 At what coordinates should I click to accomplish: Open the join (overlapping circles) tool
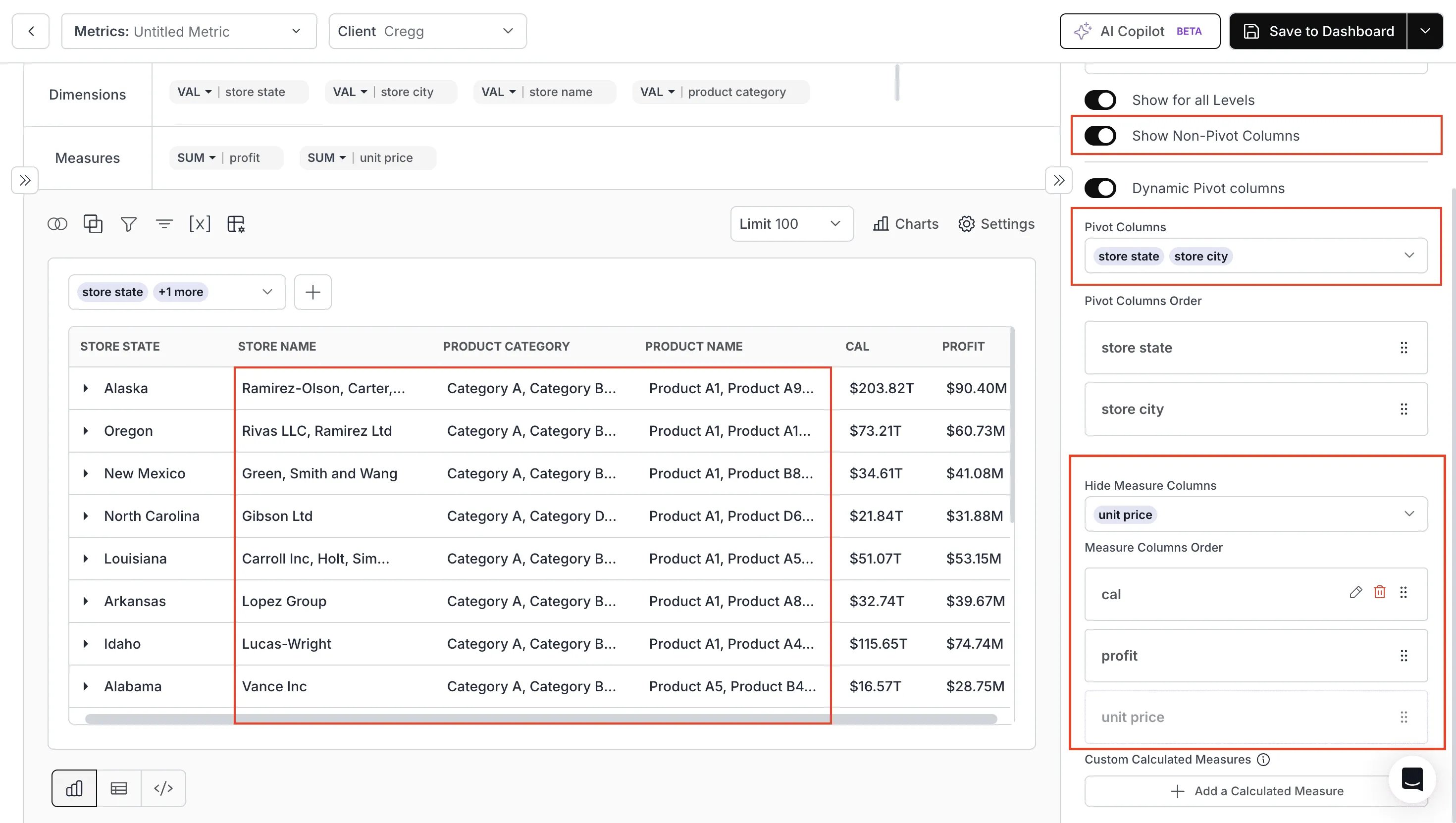click(57, 224)
